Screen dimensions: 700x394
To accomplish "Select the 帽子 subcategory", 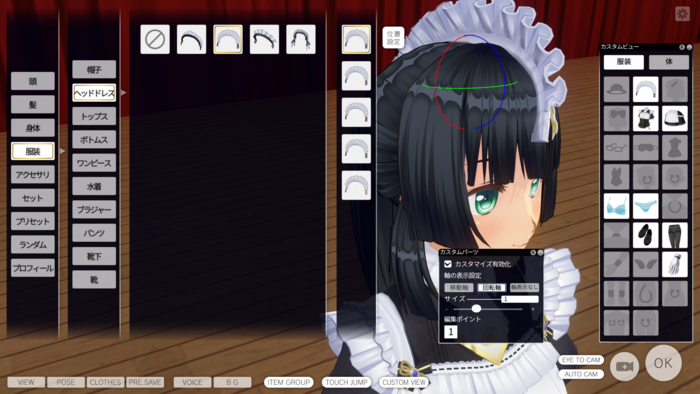I will (94, 70).
